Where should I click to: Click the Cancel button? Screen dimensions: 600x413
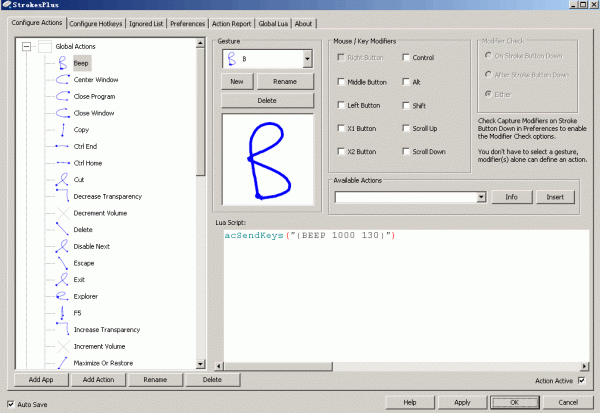point(568,402)
